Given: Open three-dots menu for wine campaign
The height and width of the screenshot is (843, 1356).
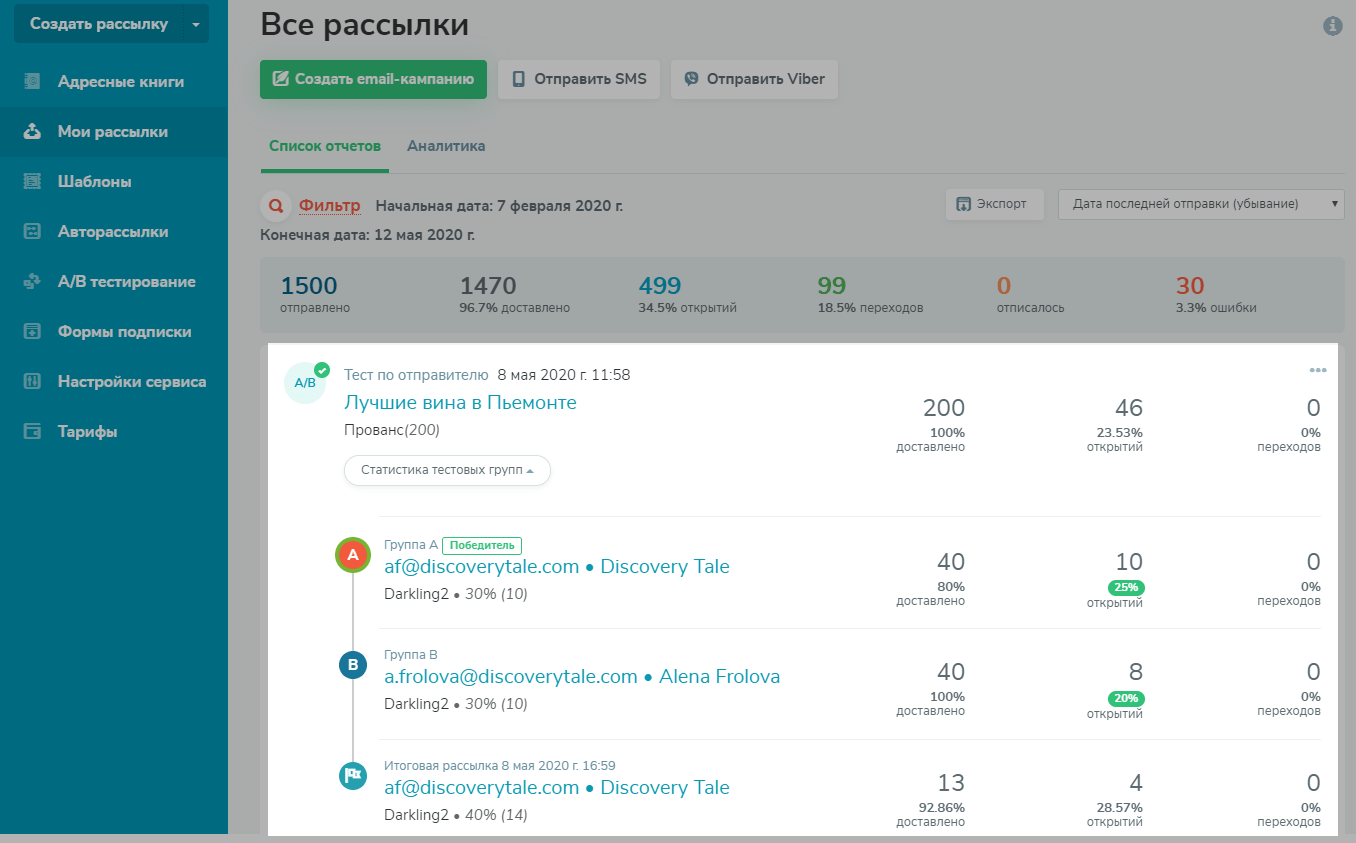Looking at the screenshot, I should coord(1317,371).
